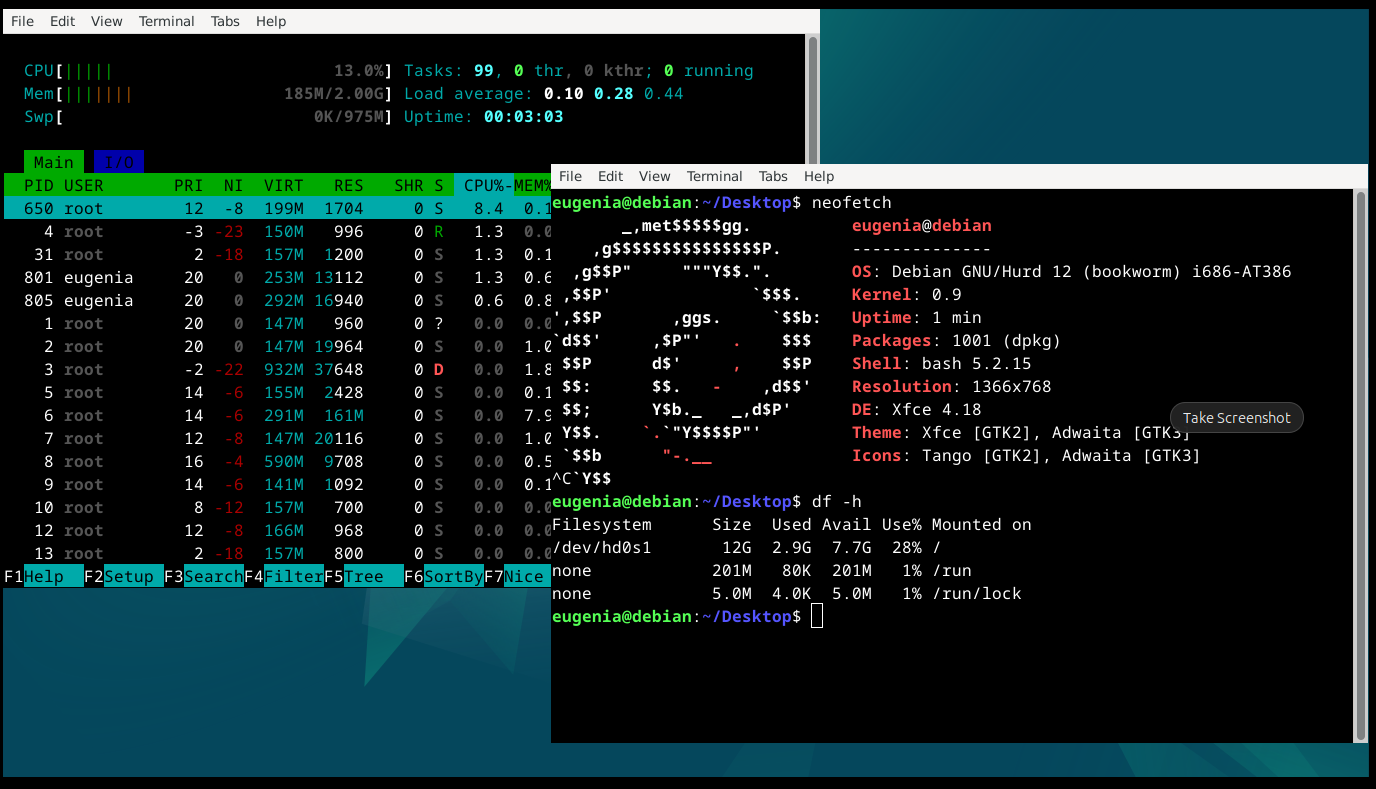Click the "Packages: 1001 (dpkg)" line

pyautogui.click(x=957, y=341)
